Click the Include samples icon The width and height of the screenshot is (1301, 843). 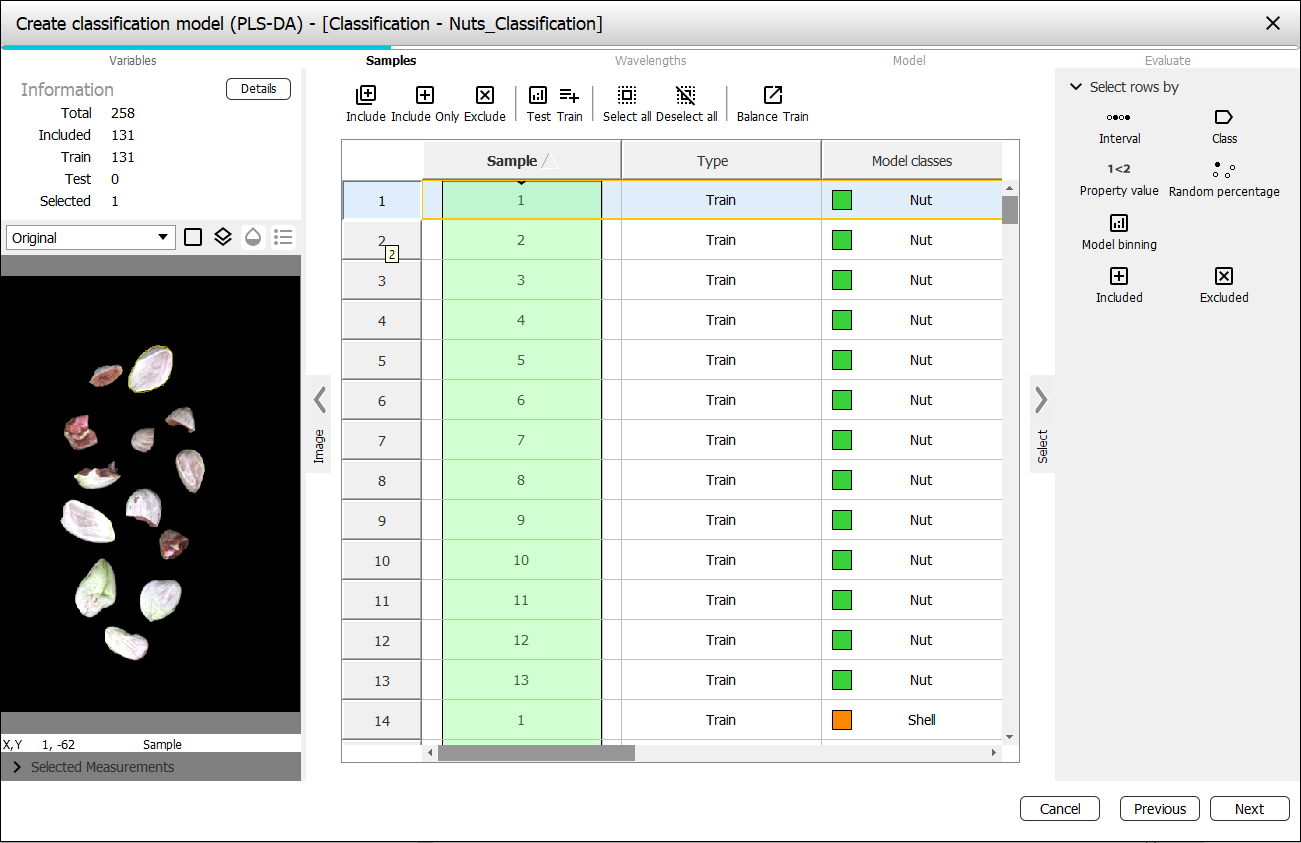(x=366, y=96)
